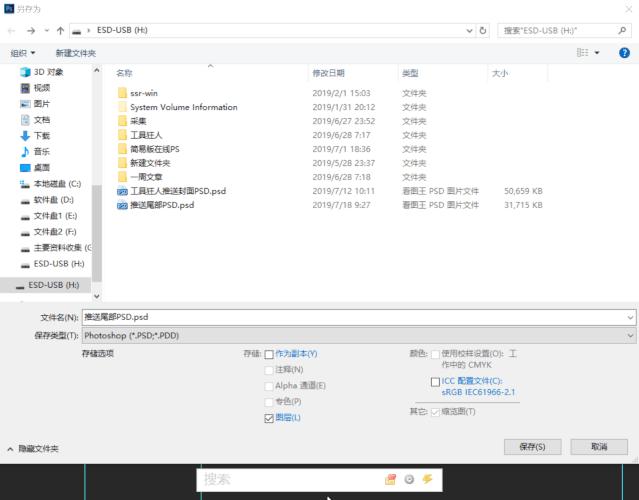This screenshot has height=500, width=639.
Task: Open 音乐 in the navigation pane
Action: [35, 152]
